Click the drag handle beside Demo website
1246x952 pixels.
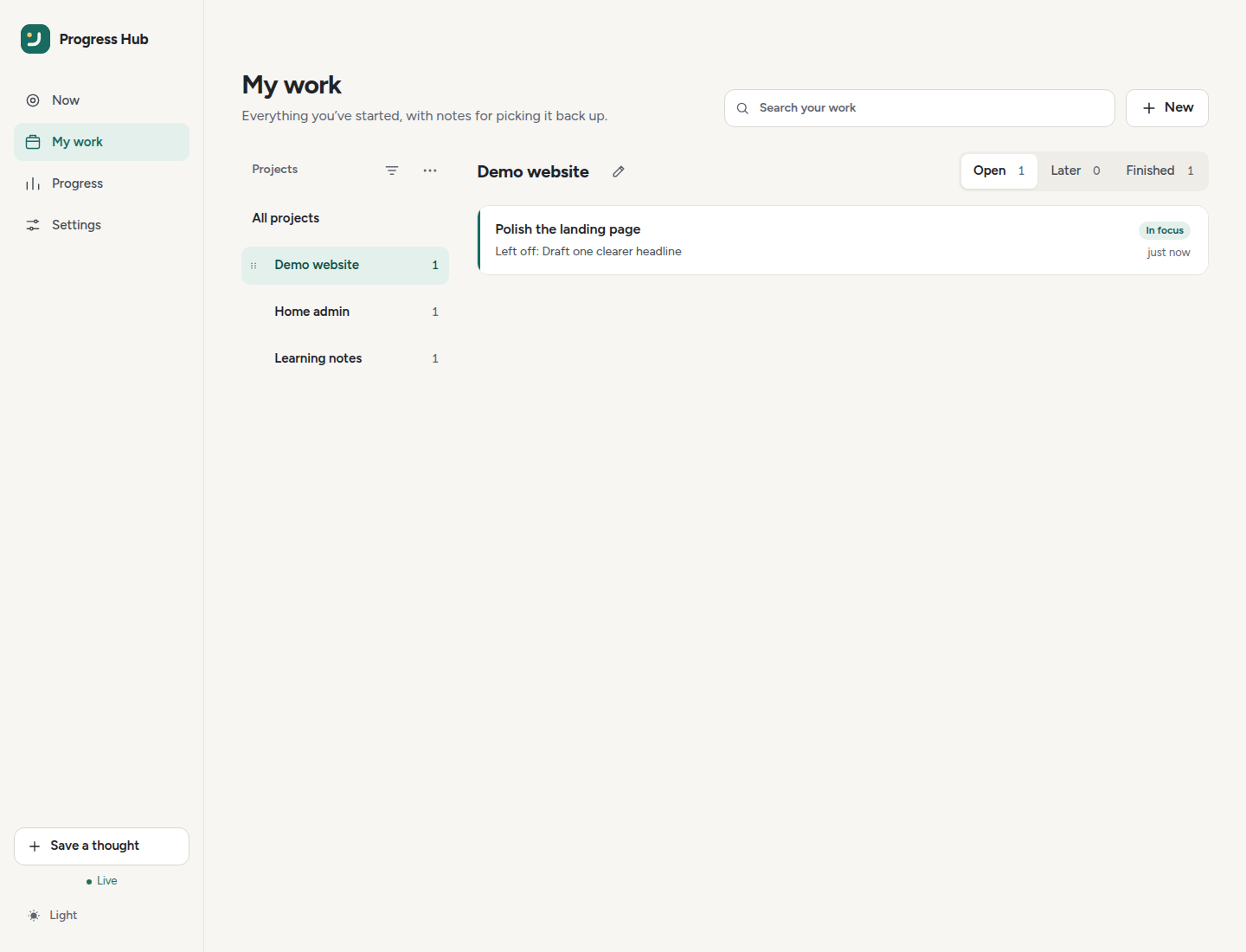click(254, 266)
